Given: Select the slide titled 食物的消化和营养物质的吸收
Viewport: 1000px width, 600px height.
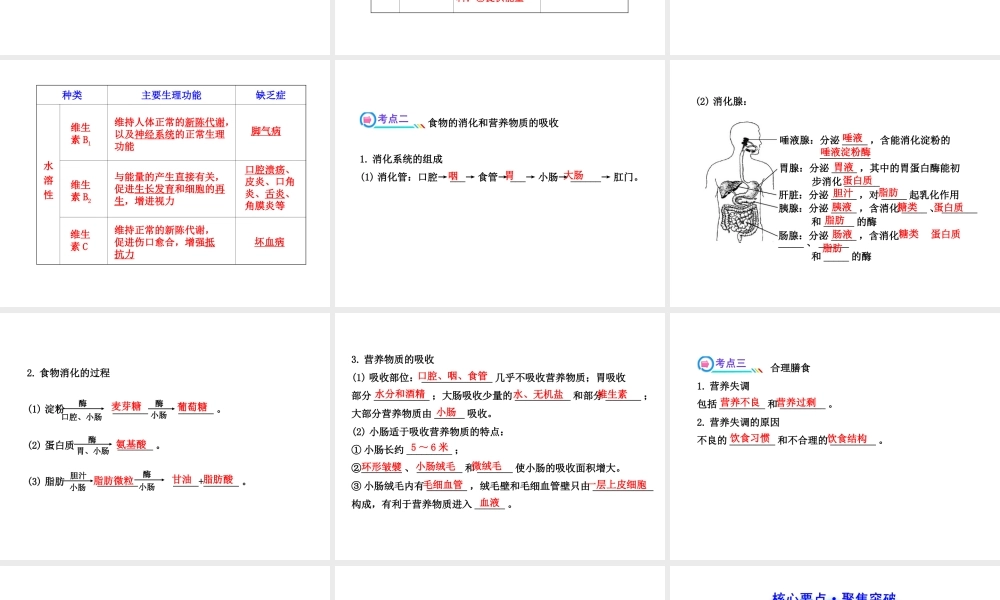Looking at the screenshot, I should tap(499, 183).
